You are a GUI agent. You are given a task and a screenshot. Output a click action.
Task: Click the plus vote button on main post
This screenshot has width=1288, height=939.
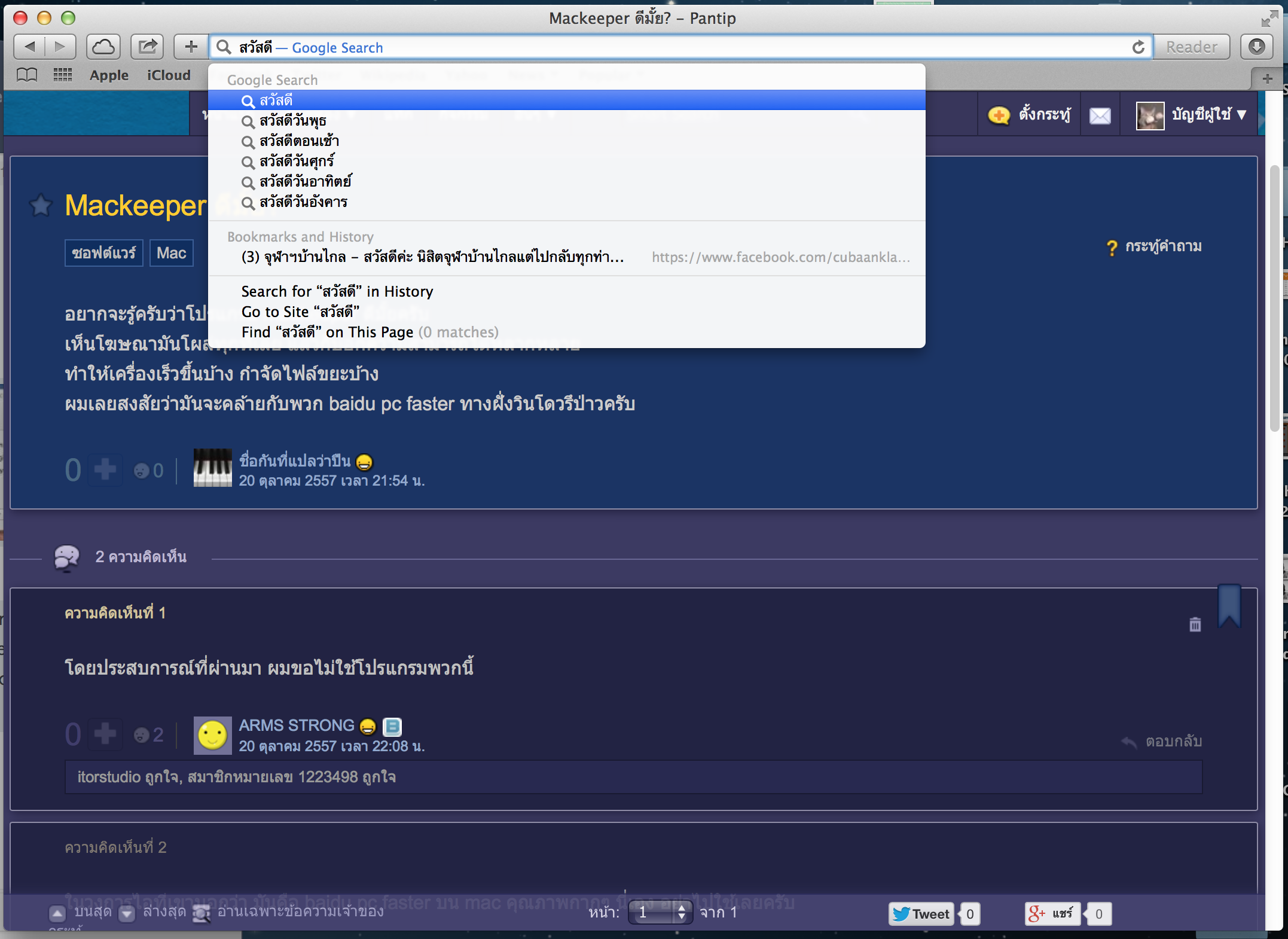tap(105, 469)
